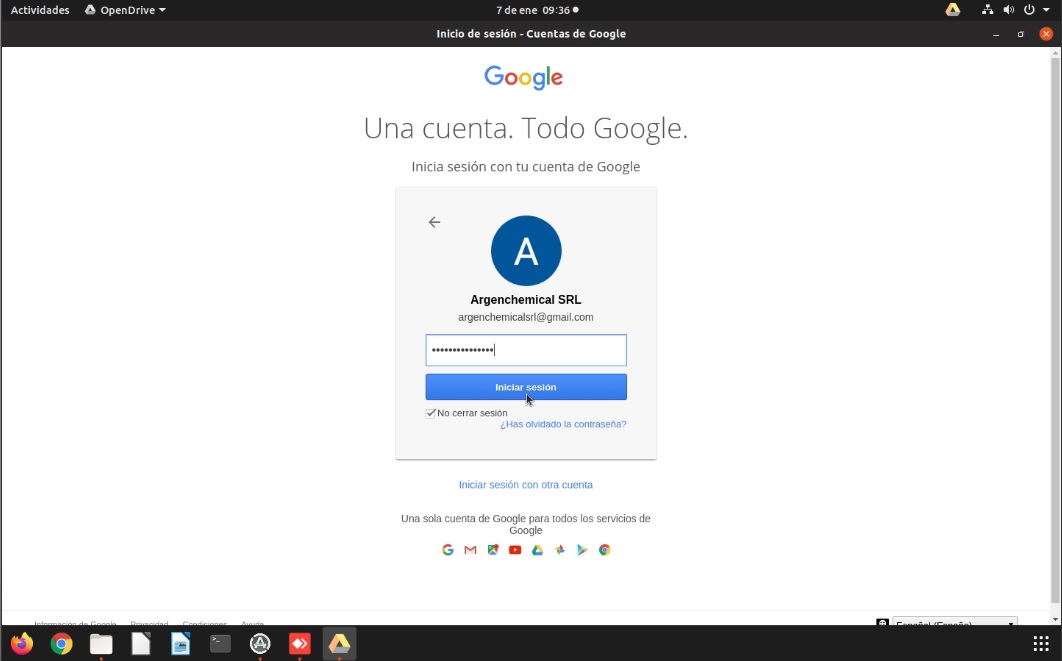Image resolution: width=1062 pixels, height=661 pixels.
Task: Click the scrollbar down arrow
Action: pyautogui.click(x=1055, y=619)
